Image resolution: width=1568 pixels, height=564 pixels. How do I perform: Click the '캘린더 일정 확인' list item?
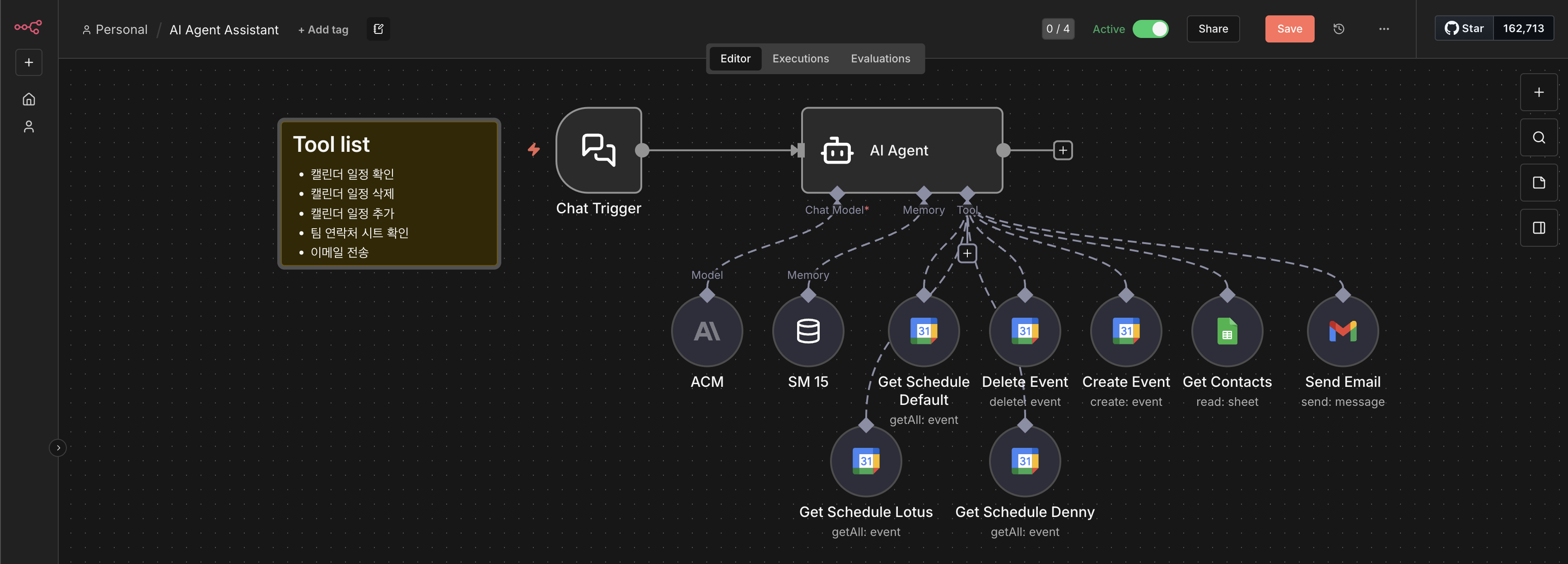pyautogui.click(x=352, y=174)
